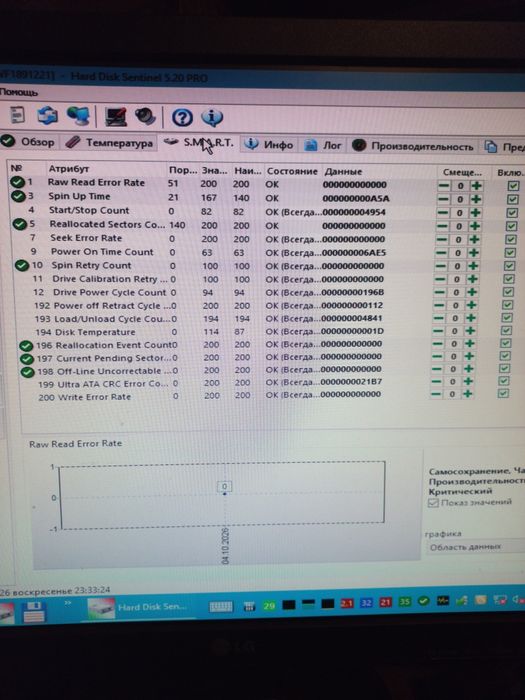Decrease offset for Spin Retry Count
This screenshot has width=525, height=700.
(x=440, y=266)
